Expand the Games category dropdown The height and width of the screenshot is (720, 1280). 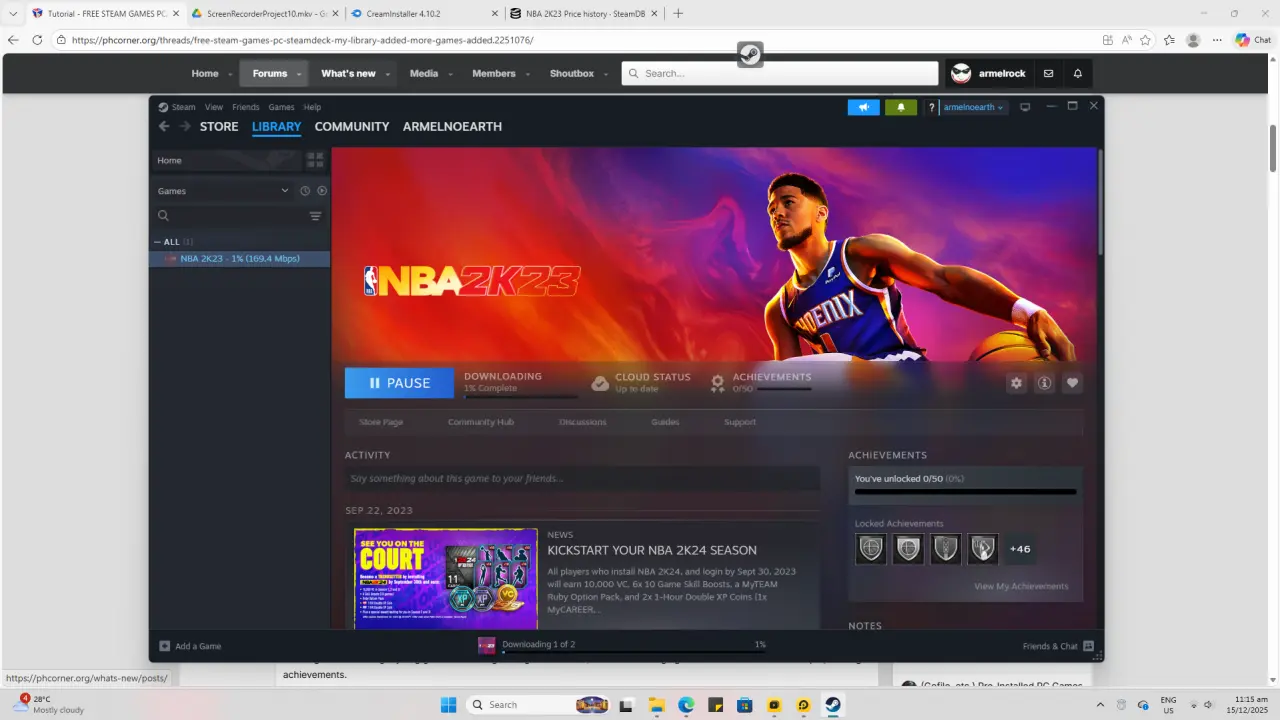(285, 191)
